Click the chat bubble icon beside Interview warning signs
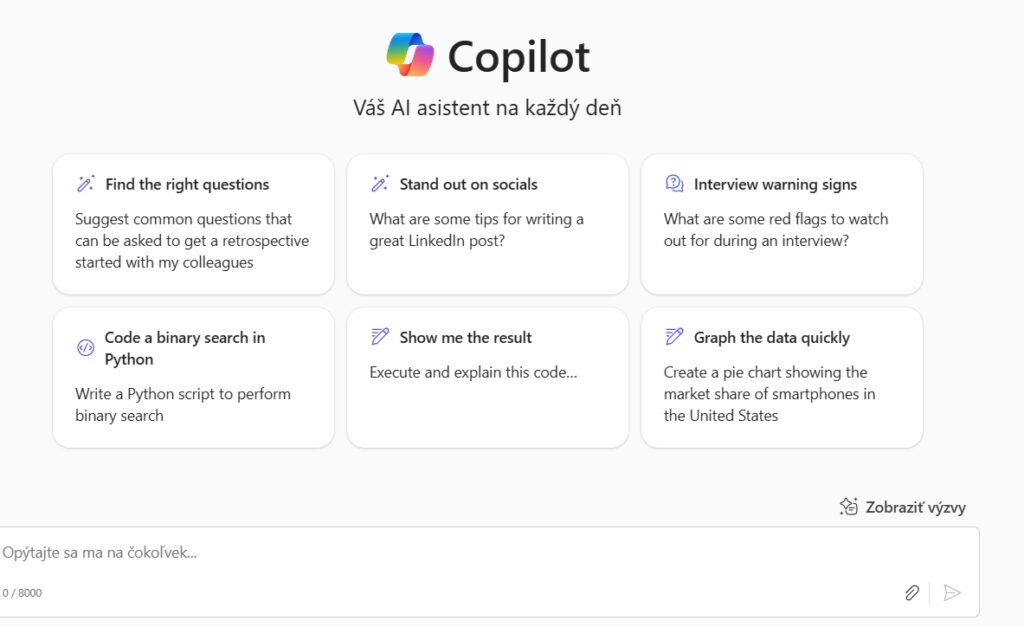The width and height of the screenshot is (1024, 627). point(674,184)
